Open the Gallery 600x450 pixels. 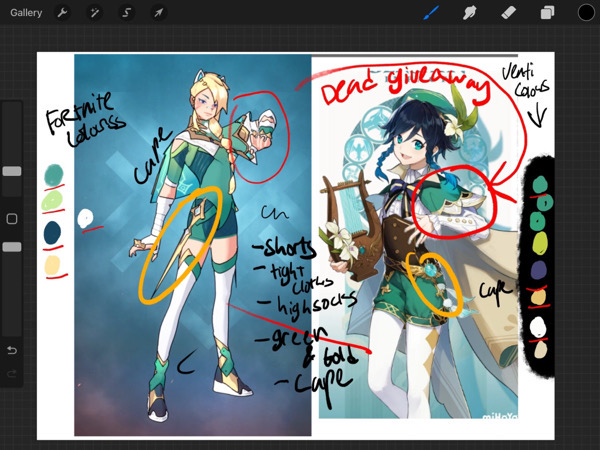pos(26,13)
